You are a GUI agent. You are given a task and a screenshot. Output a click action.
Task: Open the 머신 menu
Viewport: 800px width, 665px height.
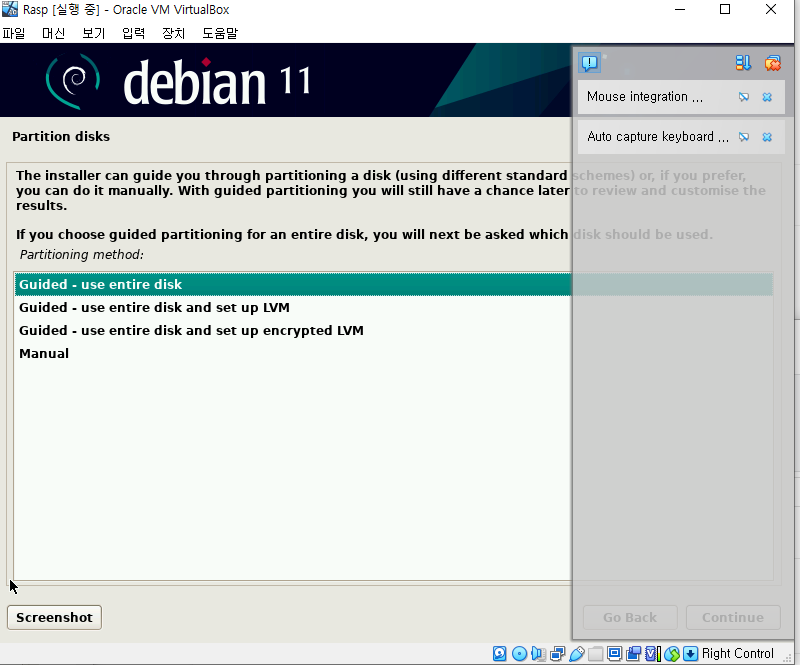coord(54,33)
